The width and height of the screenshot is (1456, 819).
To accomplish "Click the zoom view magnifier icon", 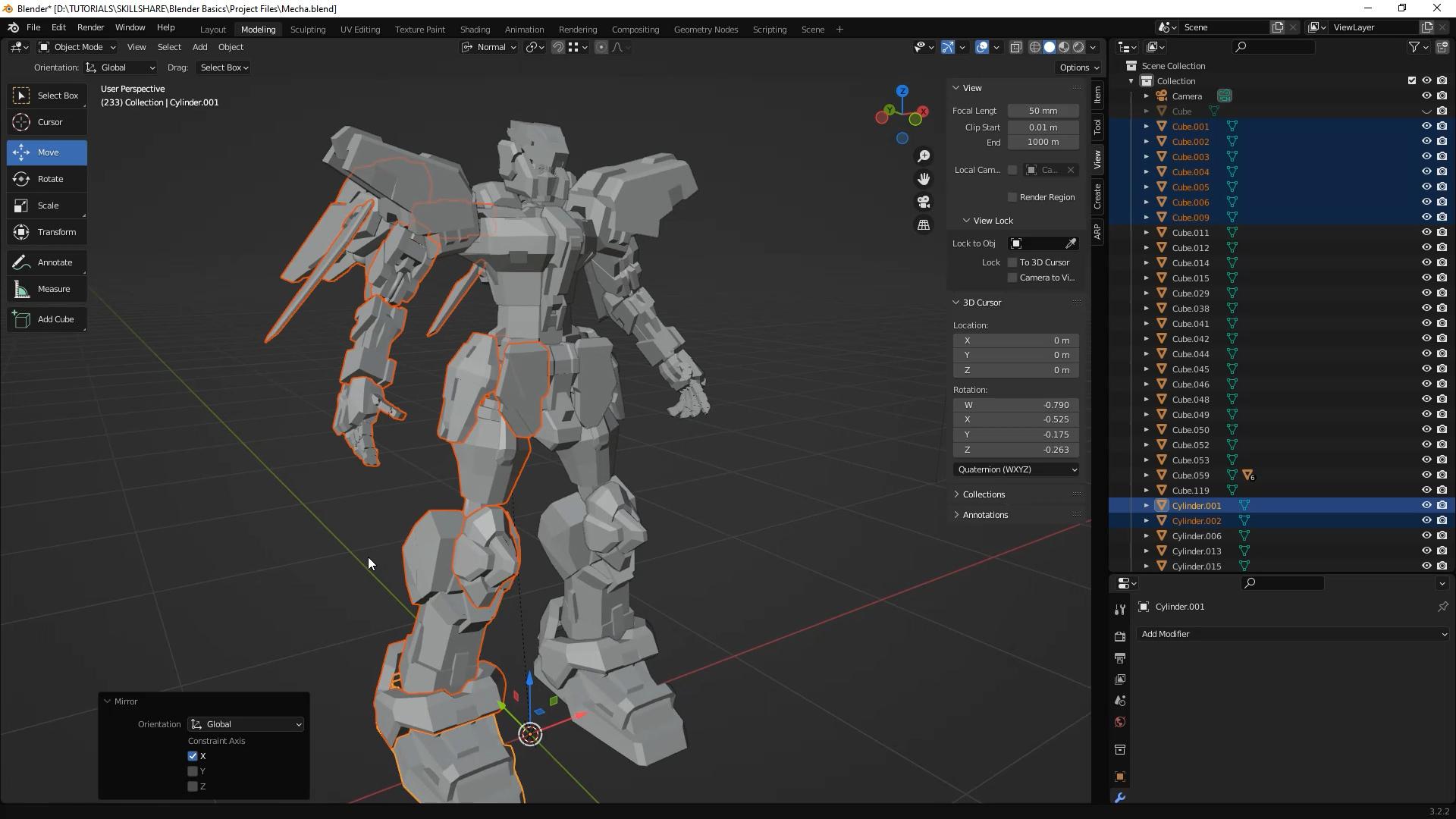I will pyautogui.click(x=924, y=156).
